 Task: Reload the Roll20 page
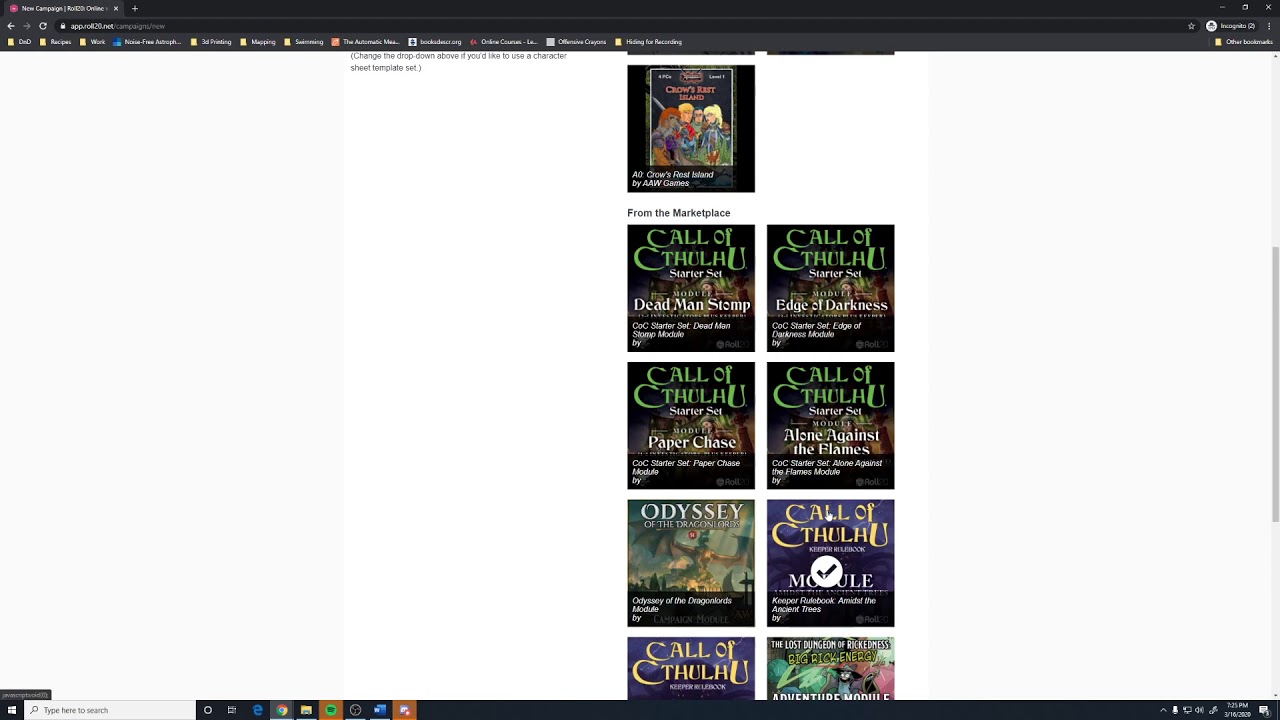(43, 26)
